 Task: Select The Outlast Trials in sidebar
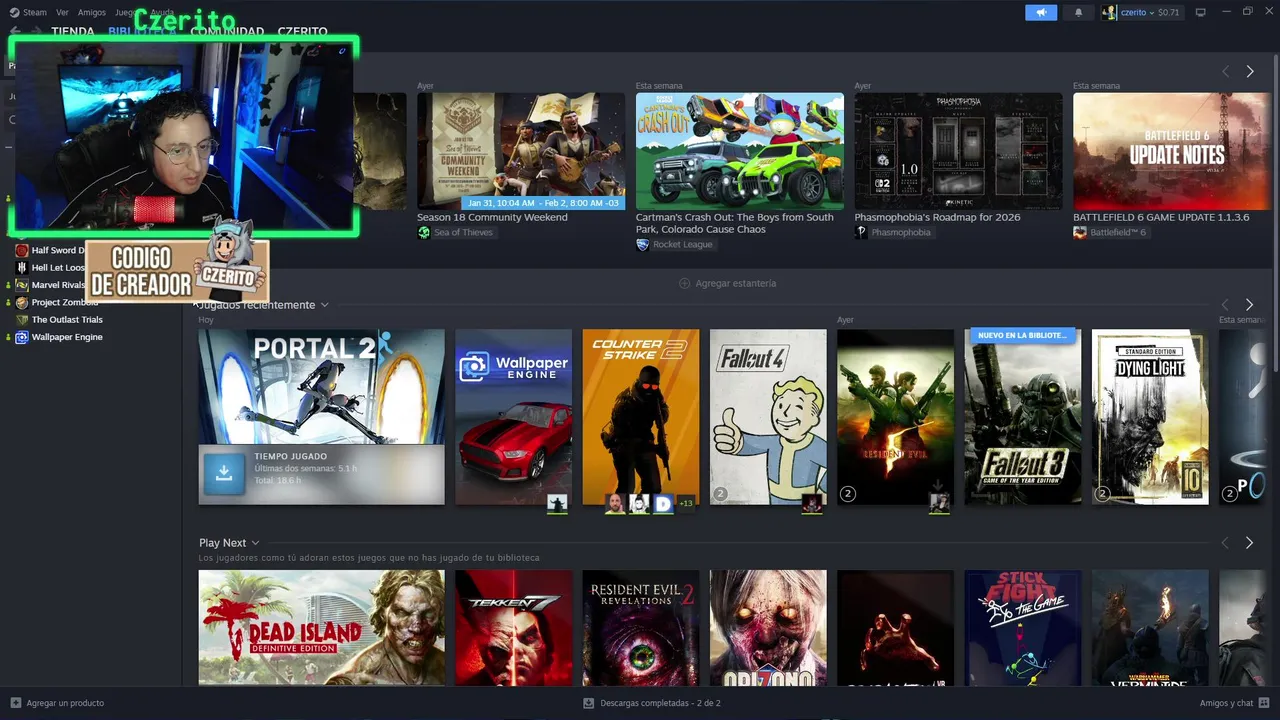tap(67, 320)
